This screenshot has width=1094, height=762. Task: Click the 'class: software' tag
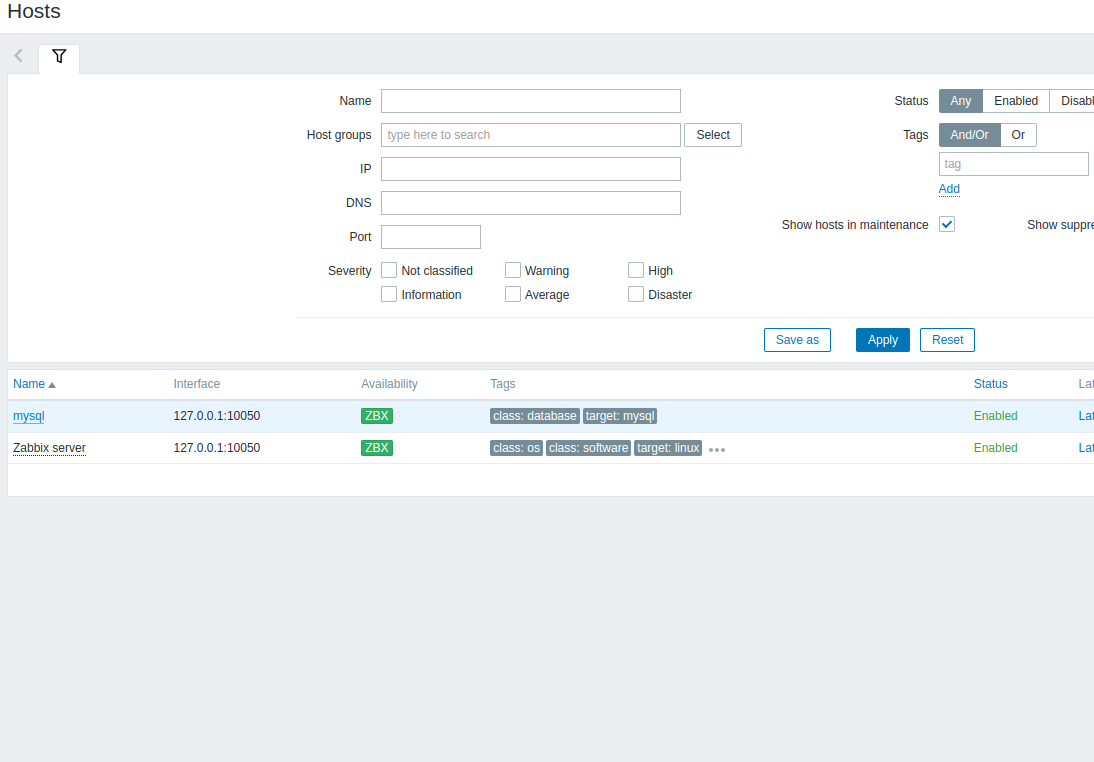(589, 448)
